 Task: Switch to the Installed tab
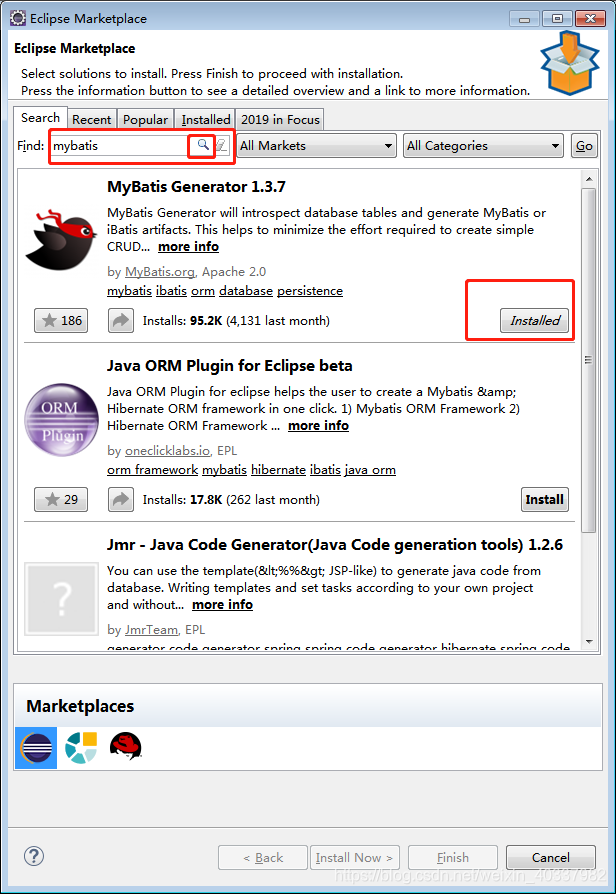click(x=205, y=119)
